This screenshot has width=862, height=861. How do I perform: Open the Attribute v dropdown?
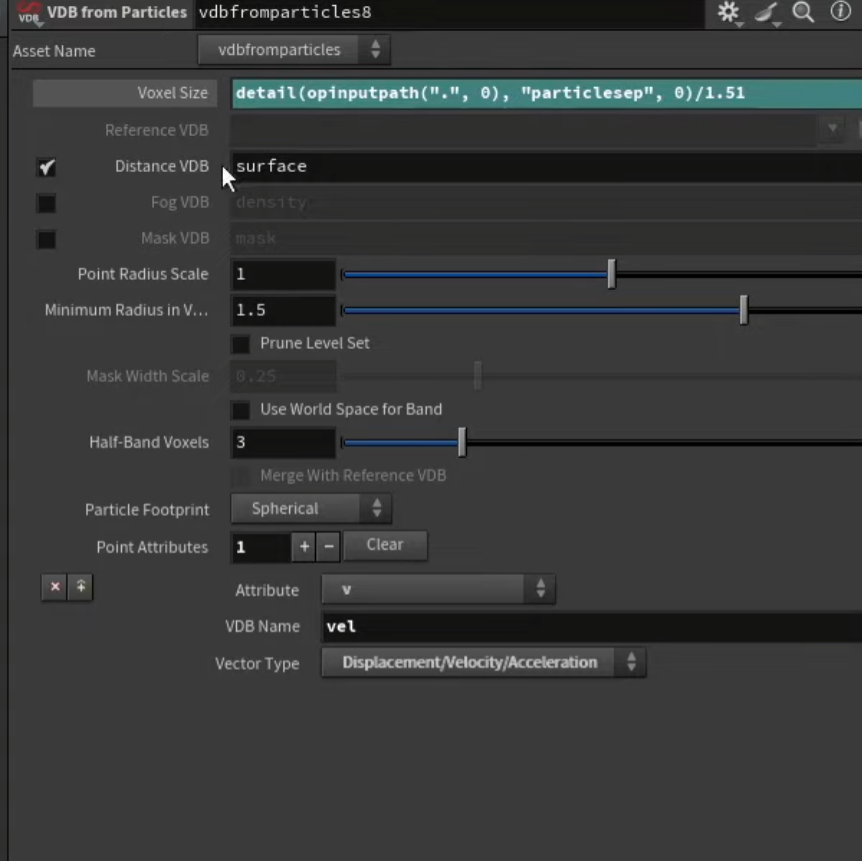pos(438,589)
